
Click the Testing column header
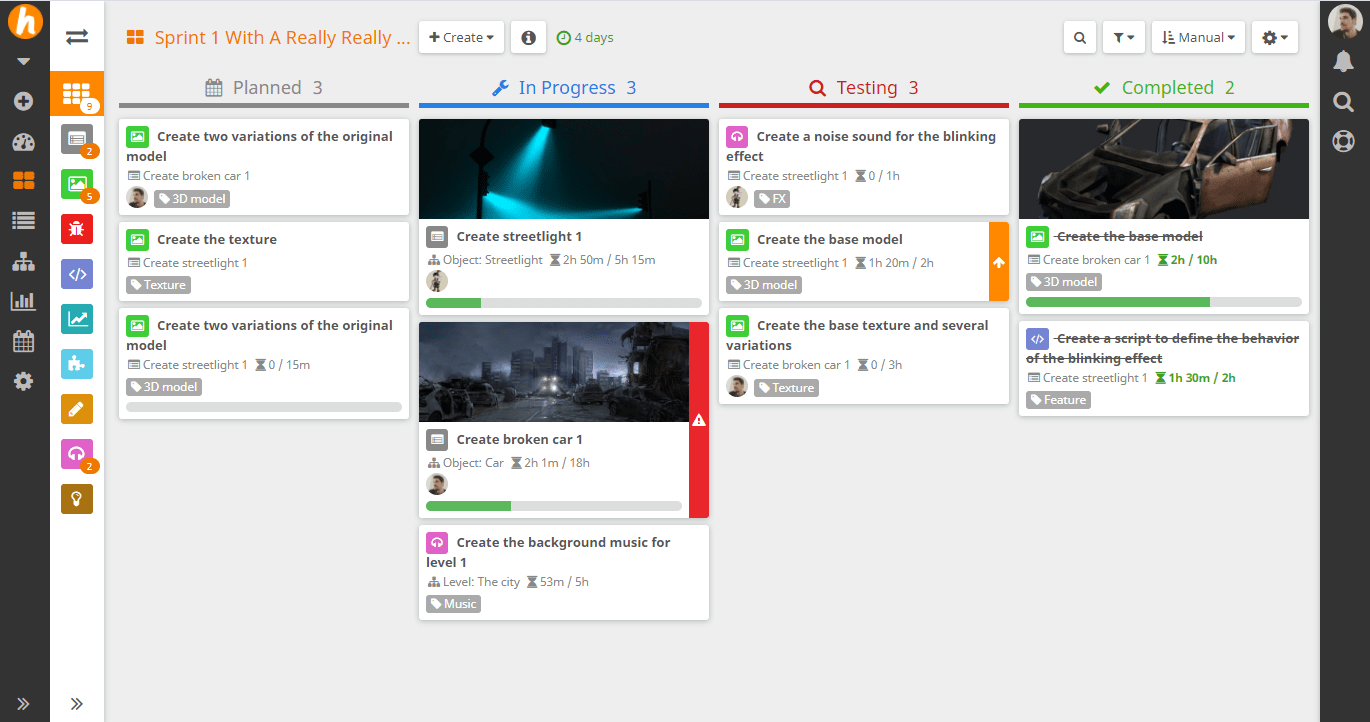(x=864, y=88)
